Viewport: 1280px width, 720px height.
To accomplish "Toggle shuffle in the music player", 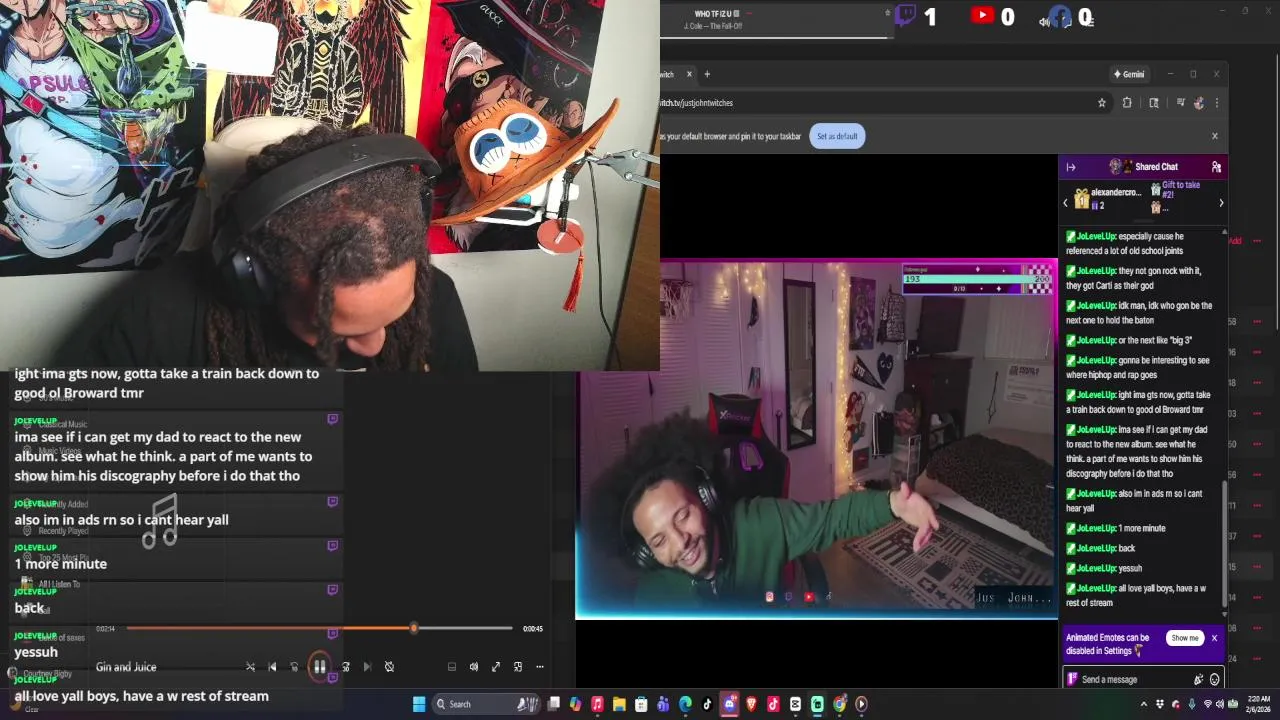I will click(x=250, y=667).
